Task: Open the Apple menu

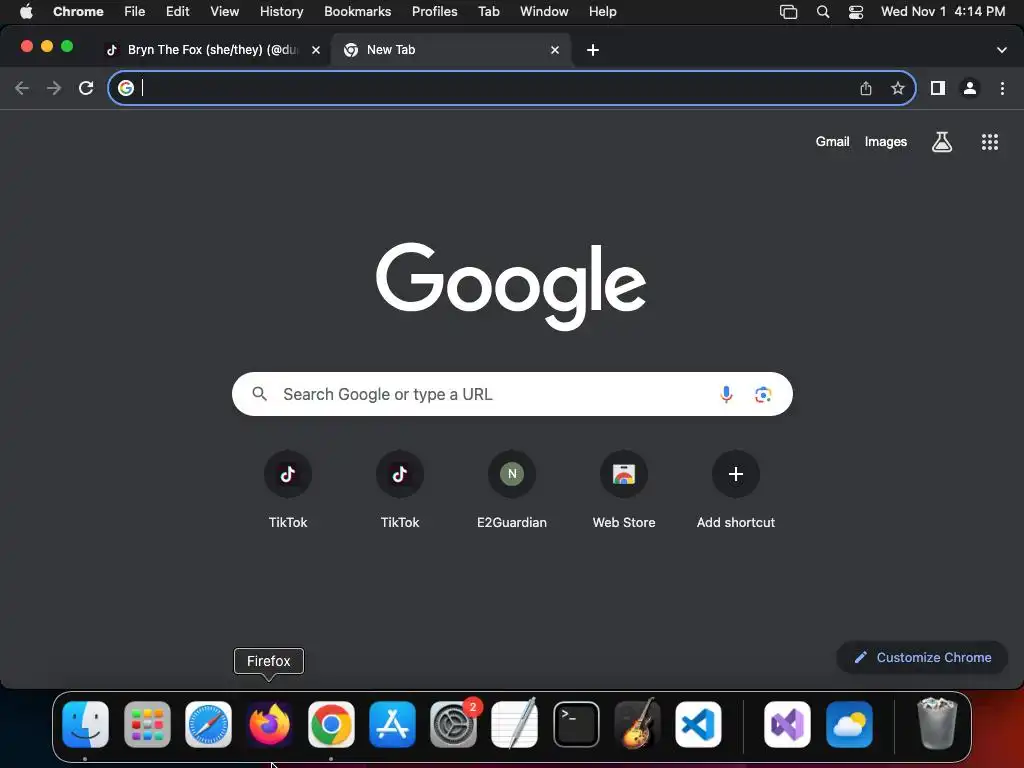Action: pos(26,12)
